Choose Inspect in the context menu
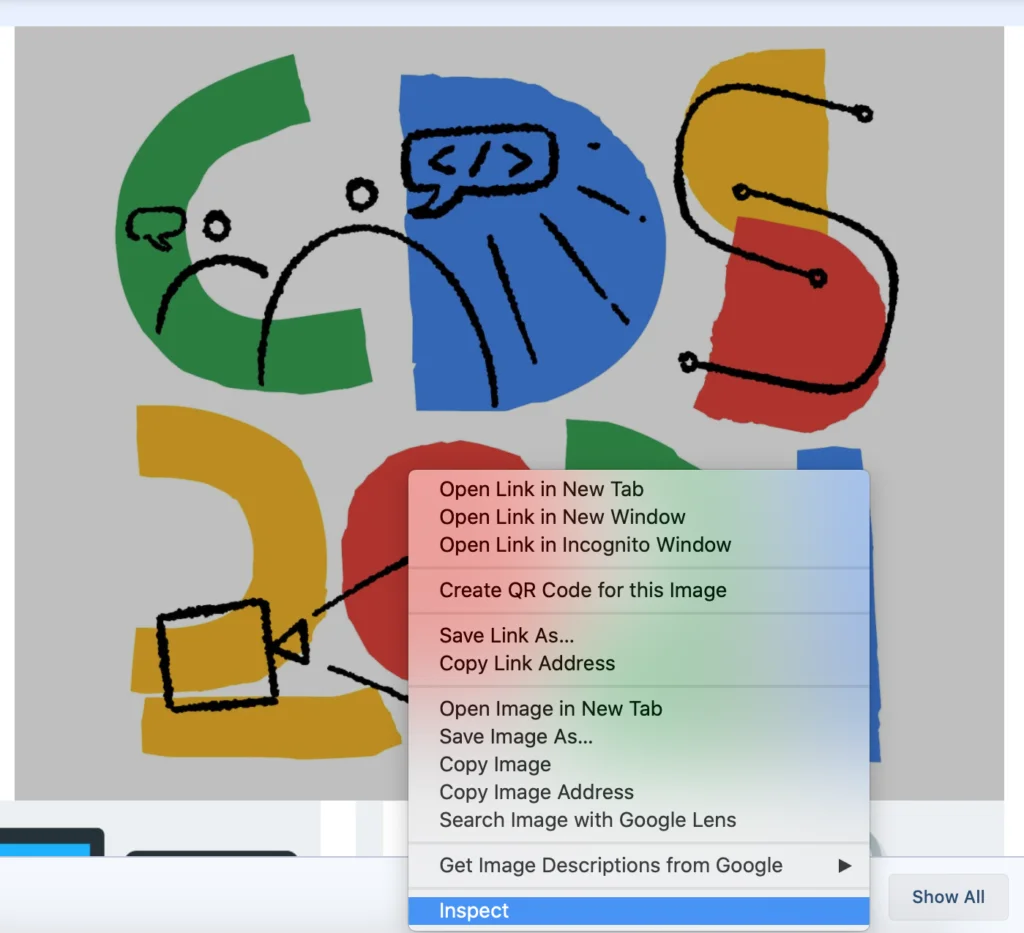 [639, 911]
